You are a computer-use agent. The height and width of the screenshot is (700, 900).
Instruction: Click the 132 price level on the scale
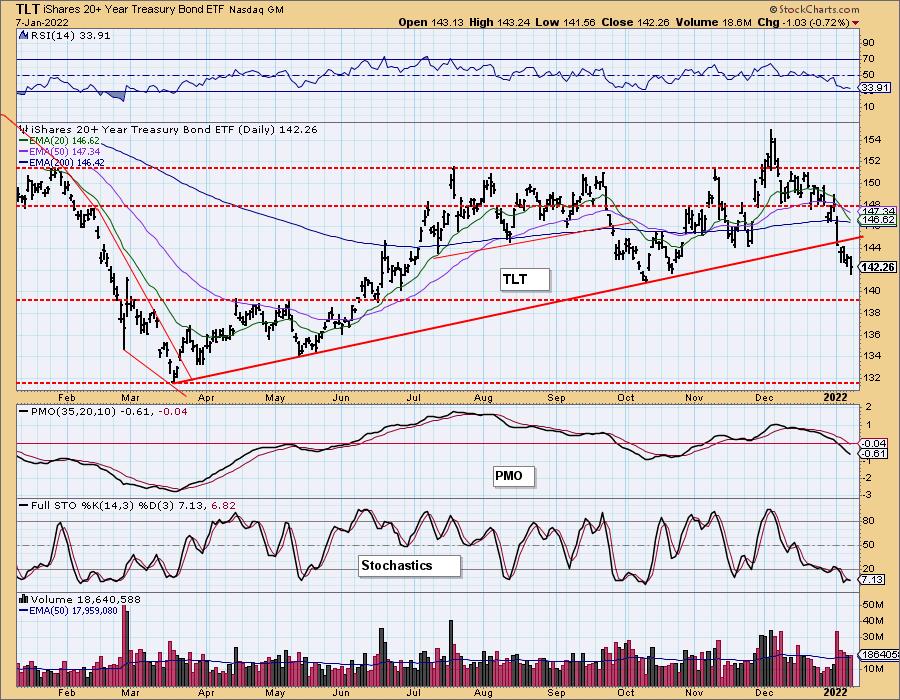871,378
